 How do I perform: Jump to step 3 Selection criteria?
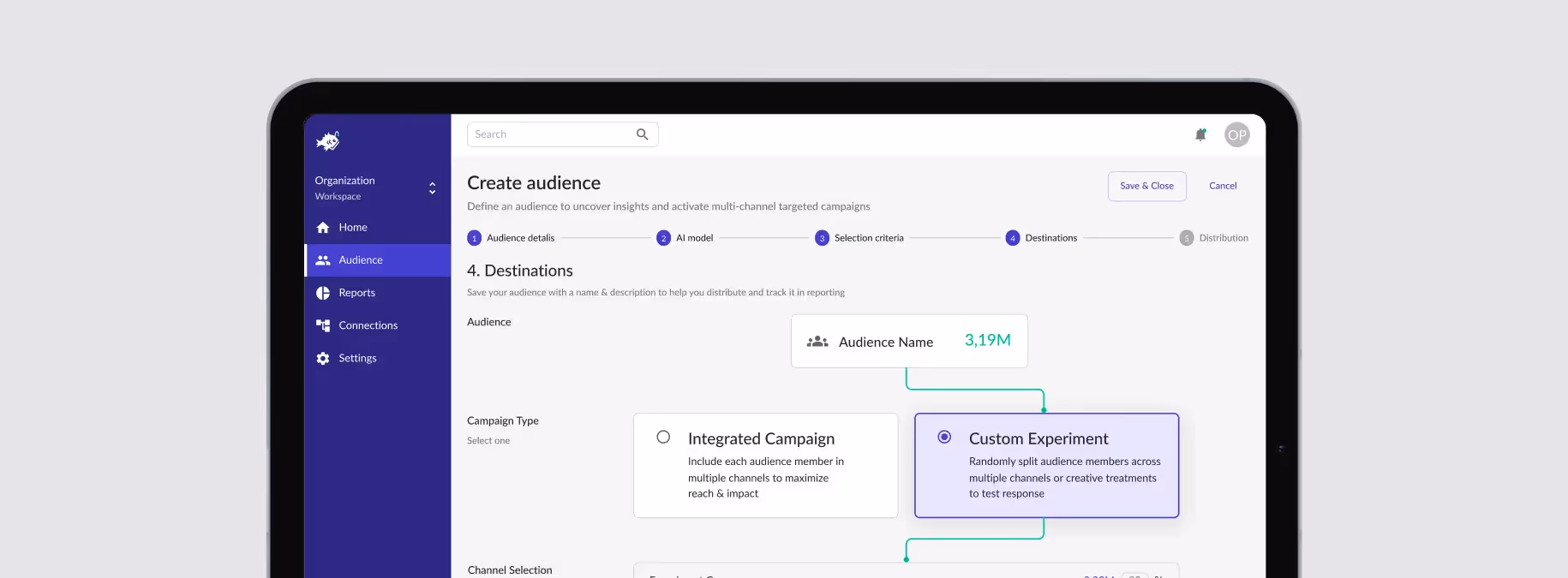pos(859,238)
